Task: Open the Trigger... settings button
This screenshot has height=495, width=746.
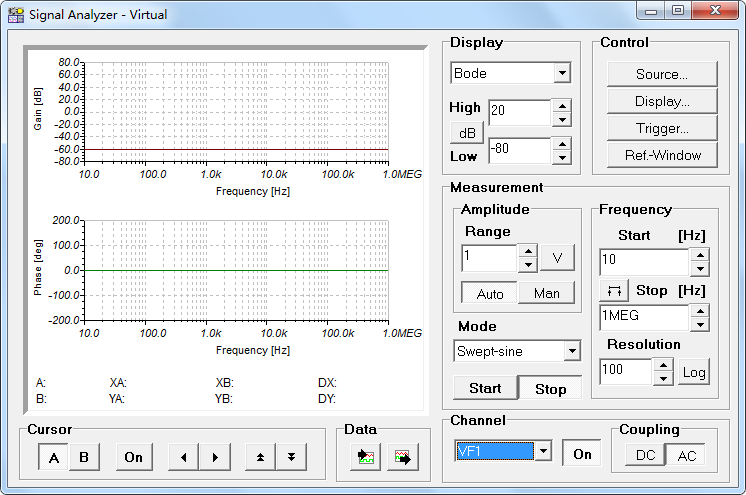Action: coord(662,129)
